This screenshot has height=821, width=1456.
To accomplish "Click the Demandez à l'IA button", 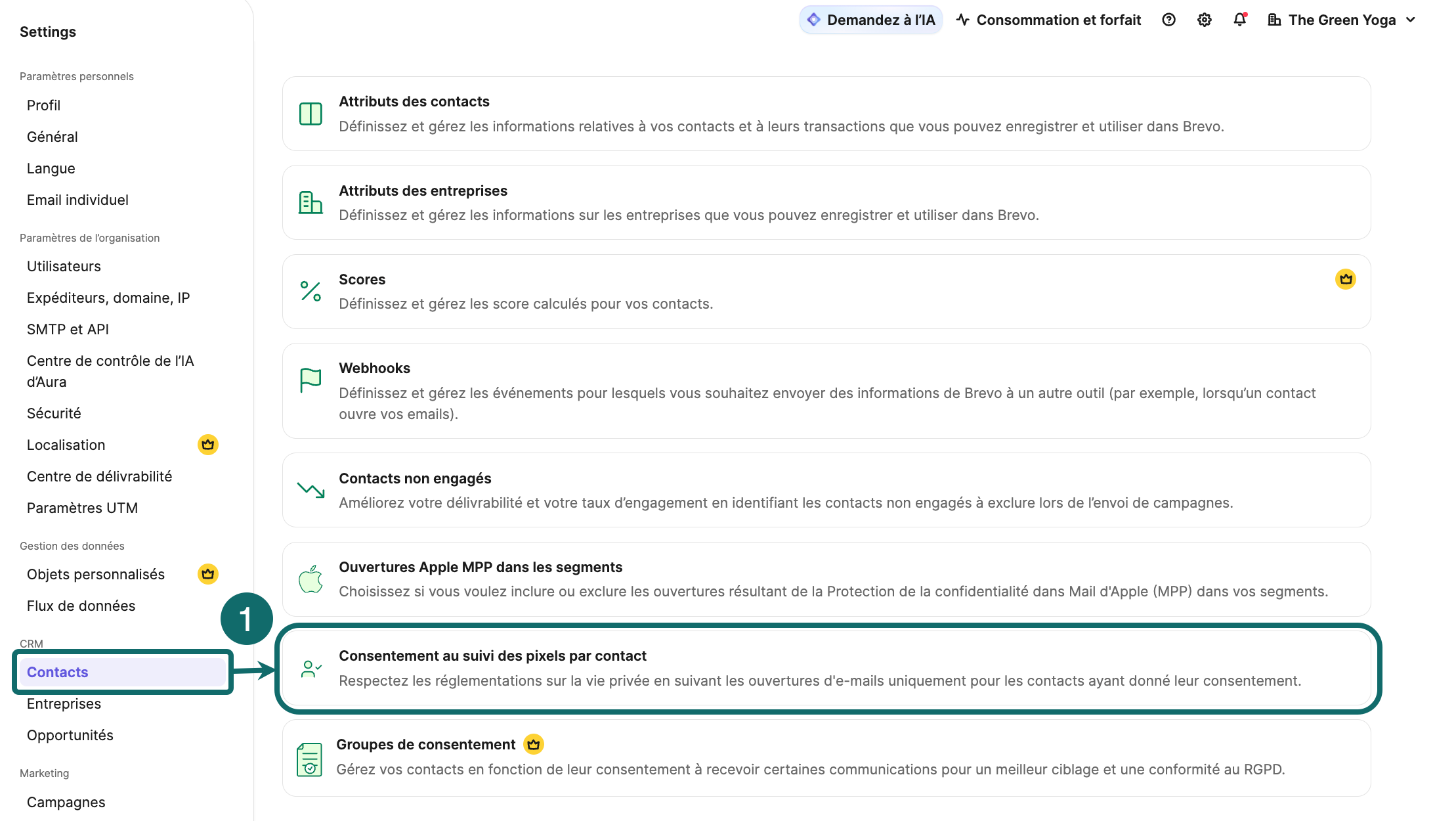I will (871, 20).
